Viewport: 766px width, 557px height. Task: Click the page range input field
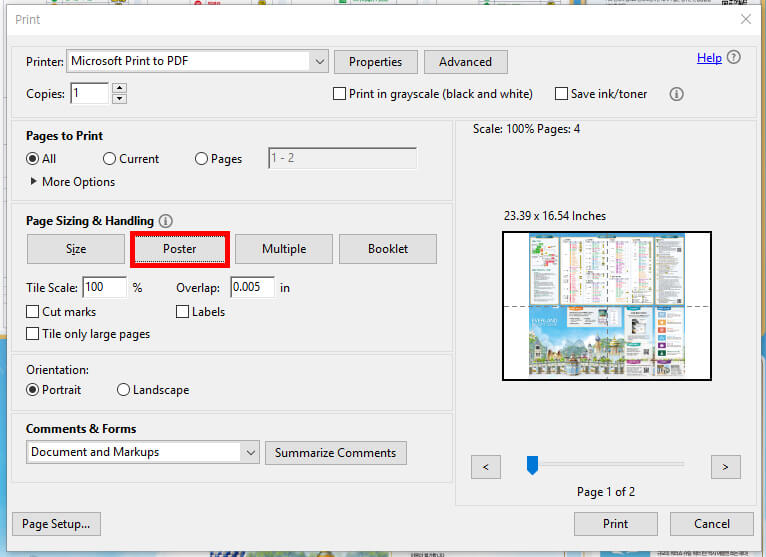tap(342, 158)
